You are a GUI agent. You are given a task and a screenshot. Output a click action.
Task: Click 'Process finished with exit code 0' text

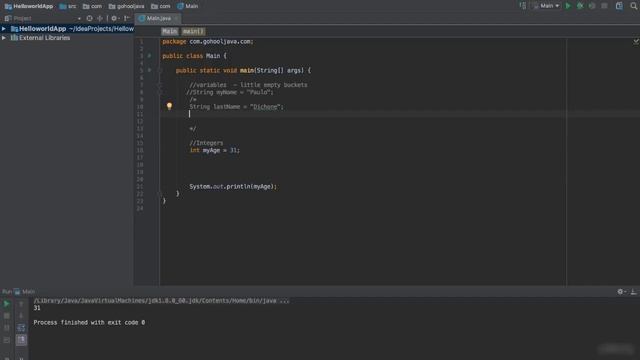click(x=89, y=322)
